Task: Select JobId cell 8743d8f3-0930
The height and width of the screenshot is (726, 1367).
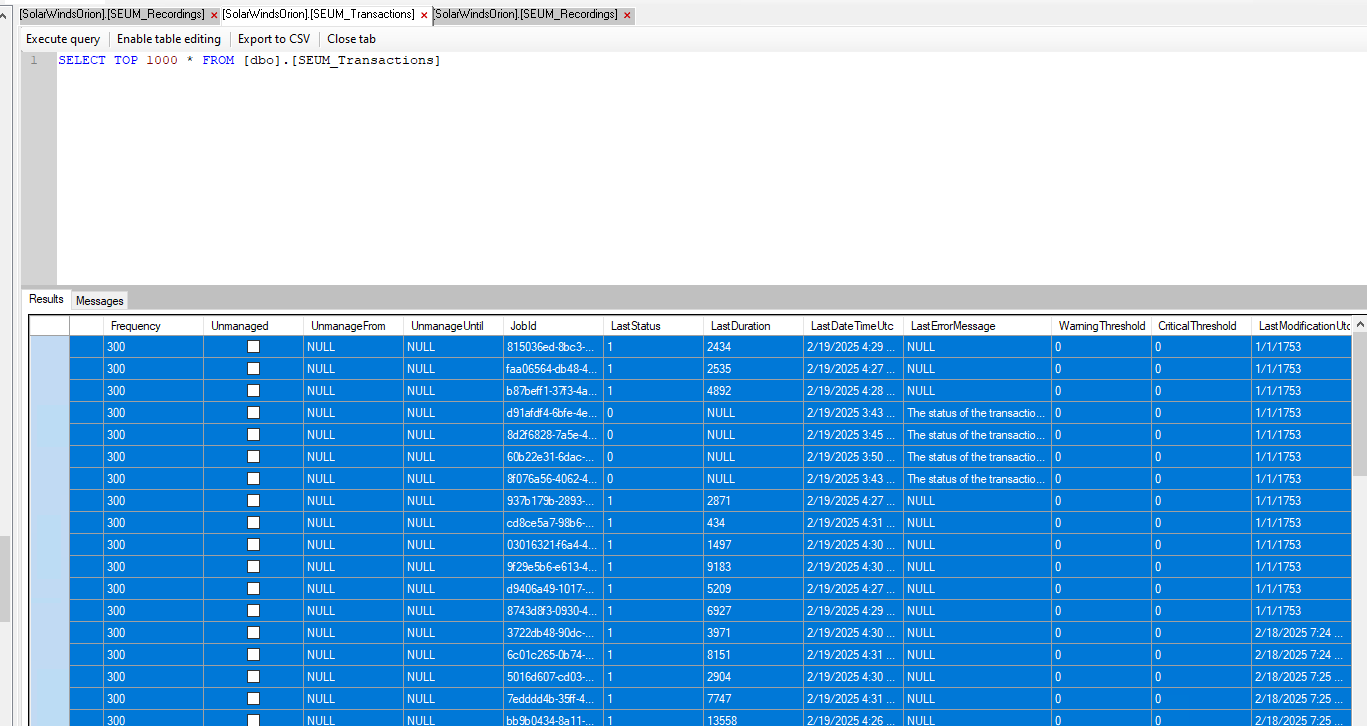Action: pos(553,611)
